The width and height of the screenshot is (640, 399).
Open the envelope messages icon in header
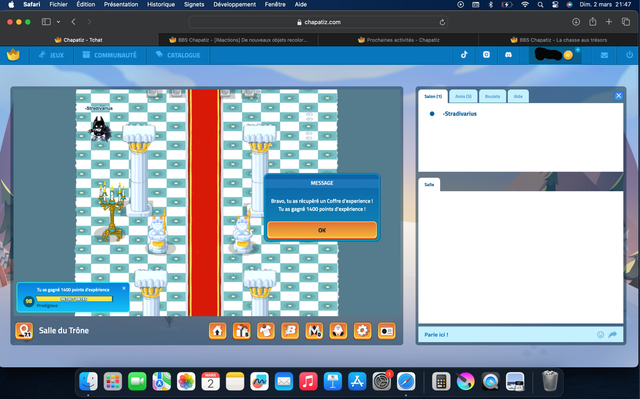click(x=604, y=55)
